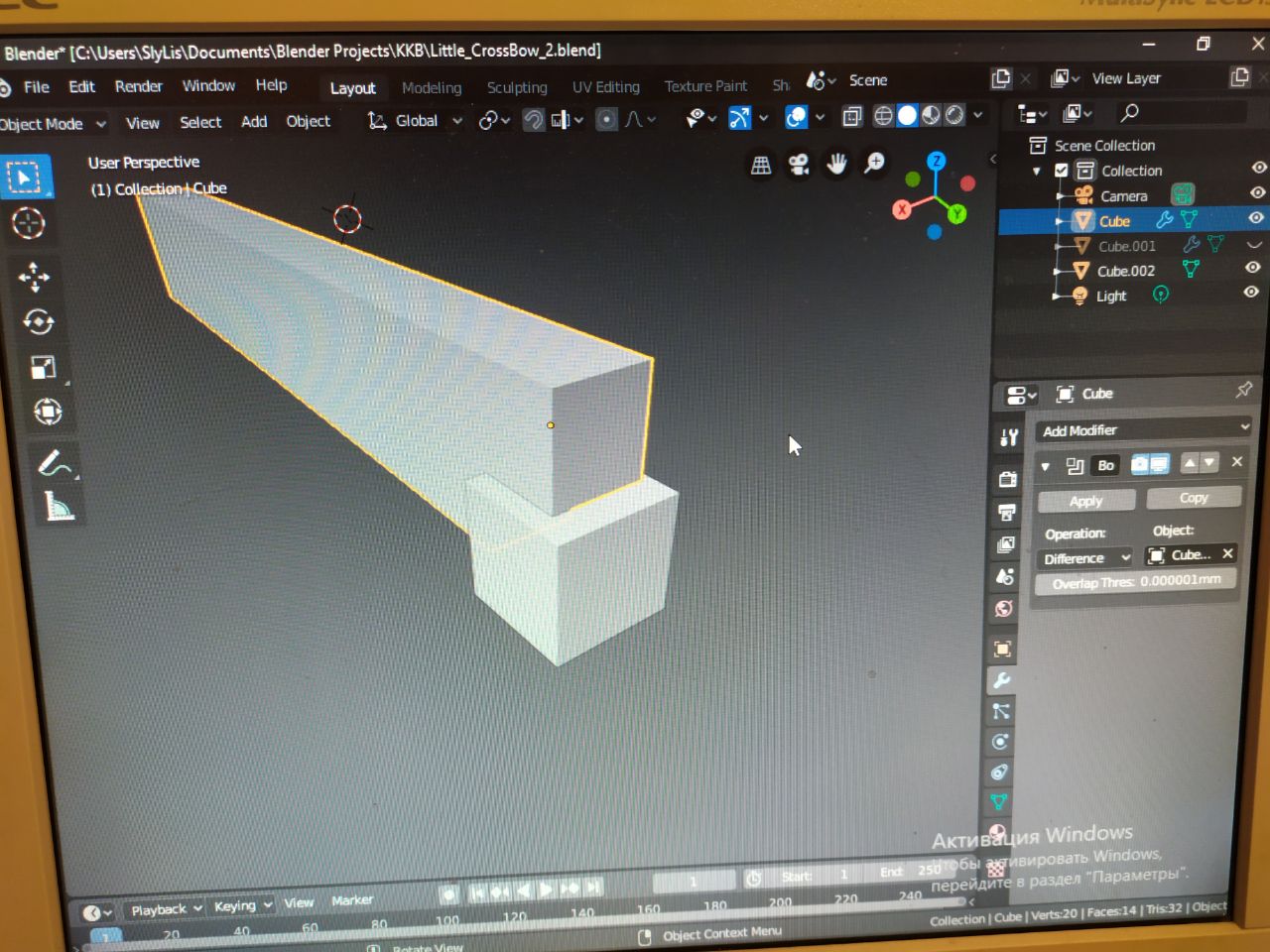1270x952 pixels.
Task: Open the File menu
Action: point(37,87)
